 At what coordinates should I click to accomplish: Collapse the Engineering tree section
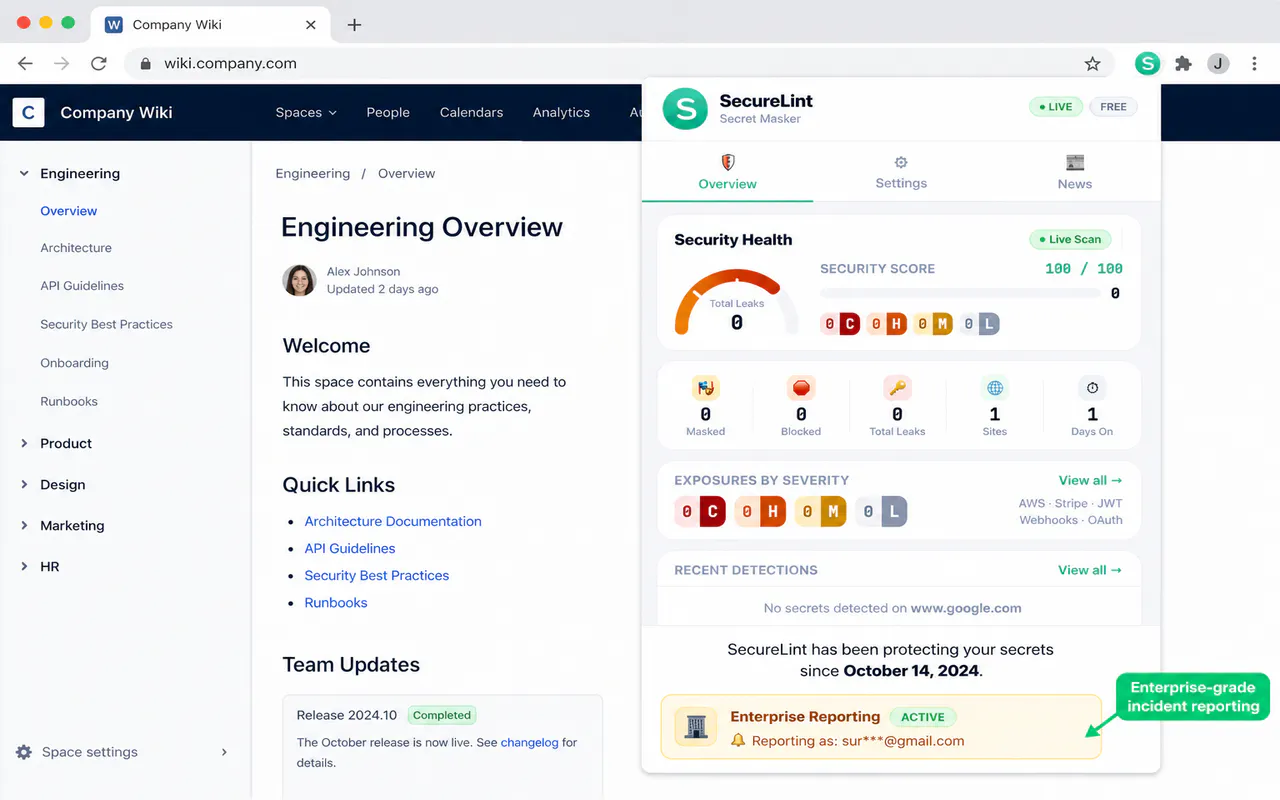tap(24, 173)
